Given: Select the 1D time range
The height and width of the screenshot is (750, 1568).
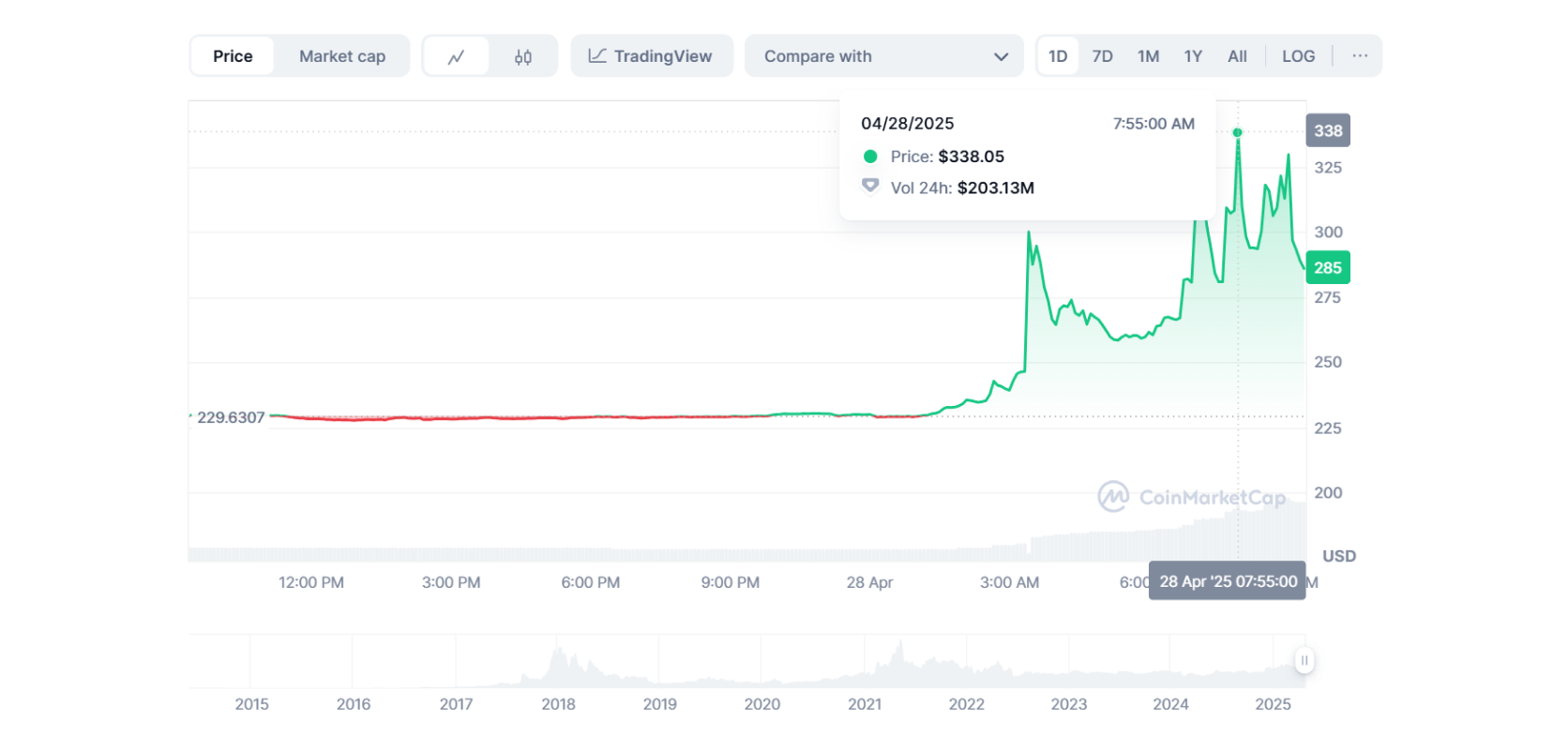Looking at the screenshot, I should coord(1058,56).
